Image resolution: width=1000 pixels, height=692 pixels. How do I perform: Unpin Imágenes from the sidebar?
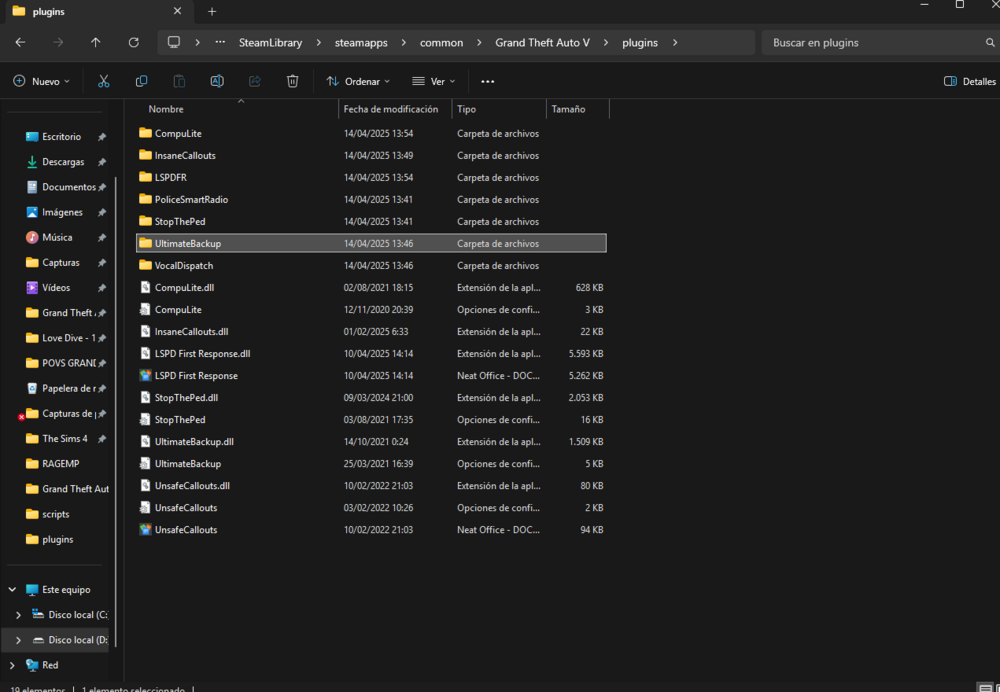(x=101, y=212)
